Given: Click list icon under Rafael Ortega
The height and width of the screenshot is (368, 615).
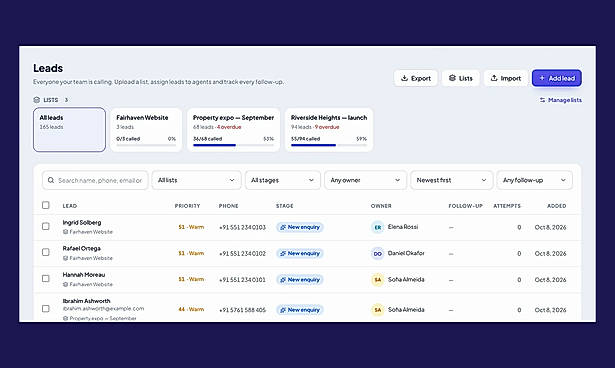Looking at the screenshot, I should (x=65, y=258).
